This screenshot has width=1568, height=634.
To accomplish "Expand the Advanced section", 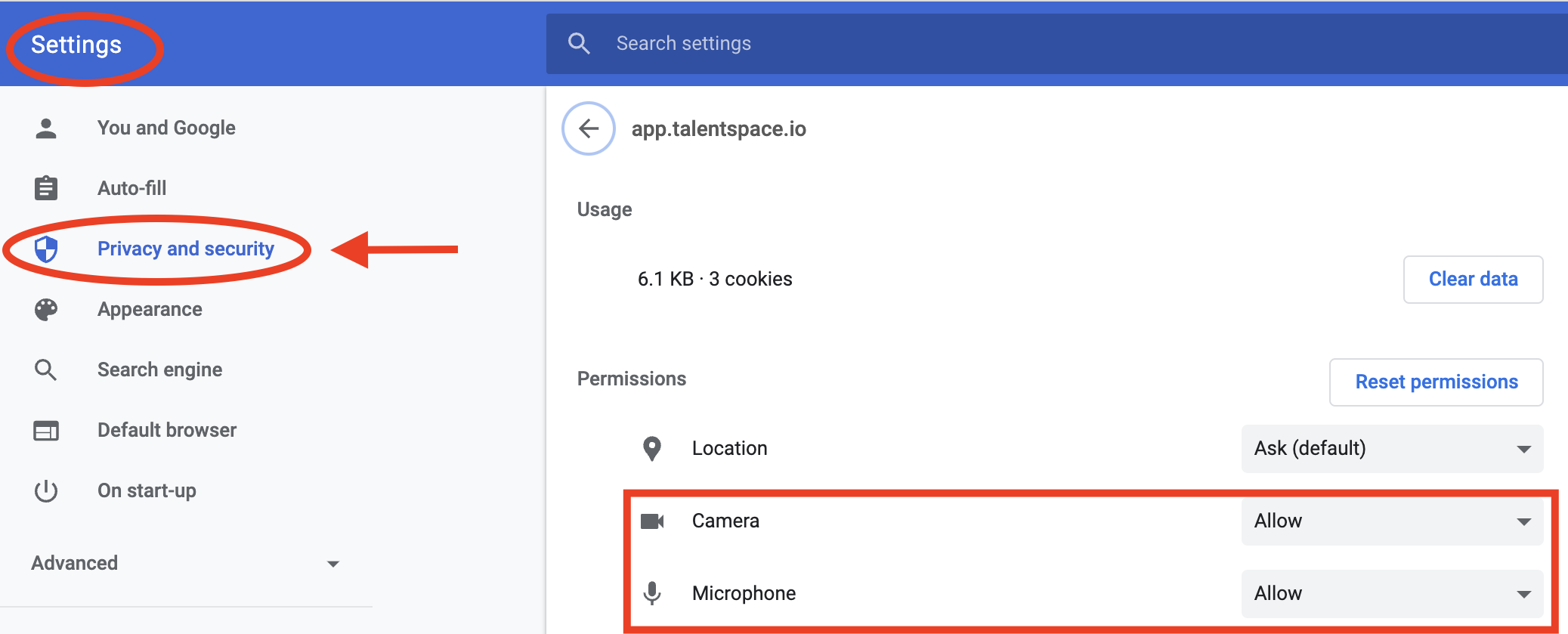I will [x=185, y=564].
